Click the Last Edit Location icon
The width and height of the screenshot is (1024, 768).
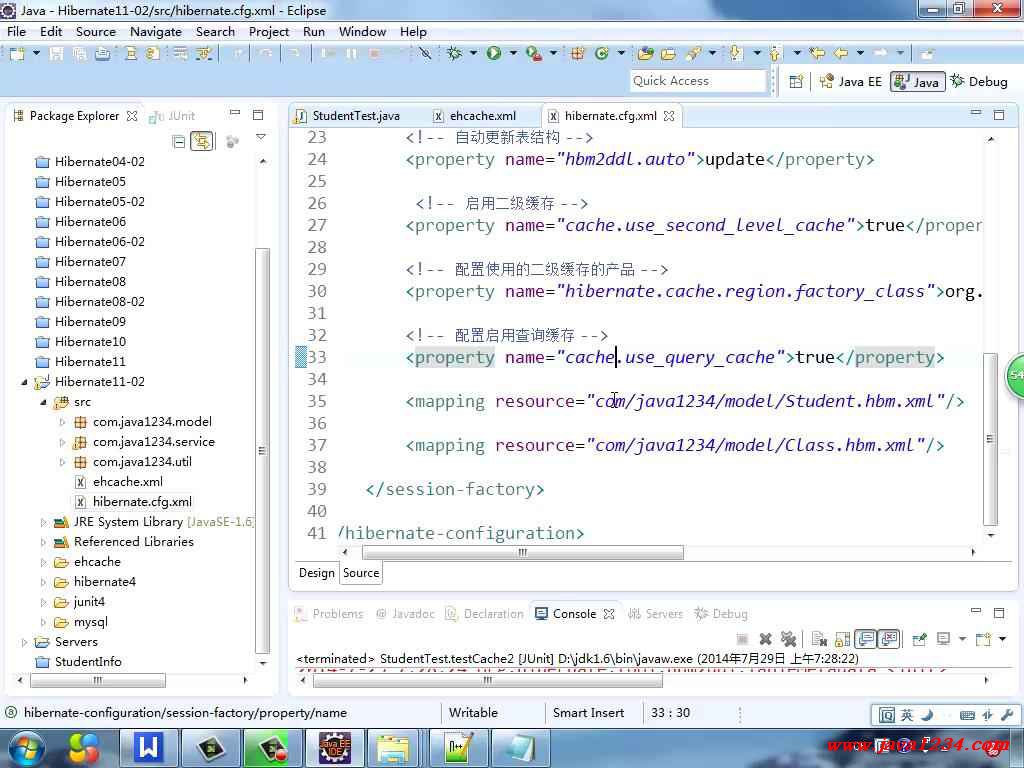coord(817,54)
